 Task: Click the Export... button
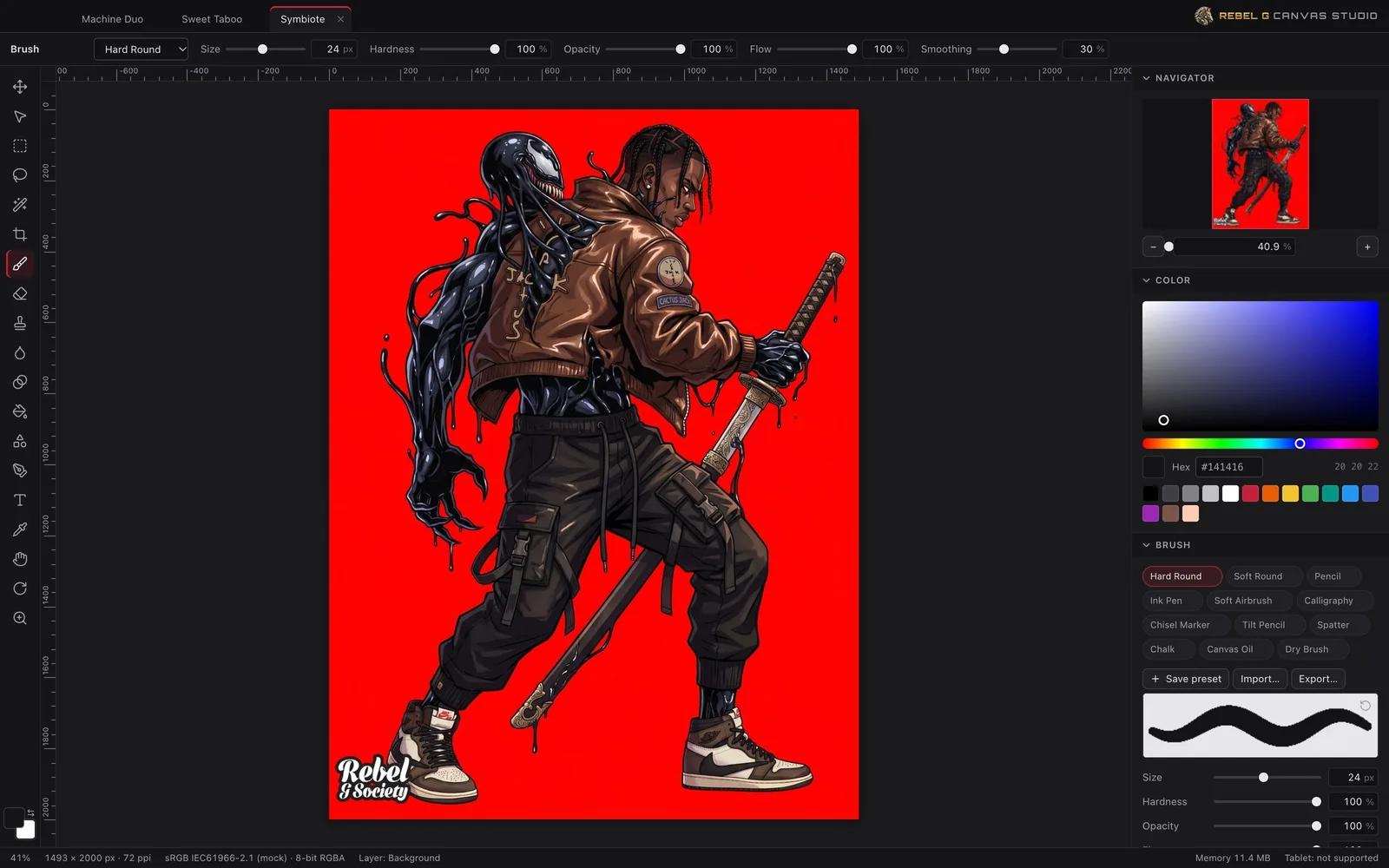pyautogui.click(x=1318, y=679)
